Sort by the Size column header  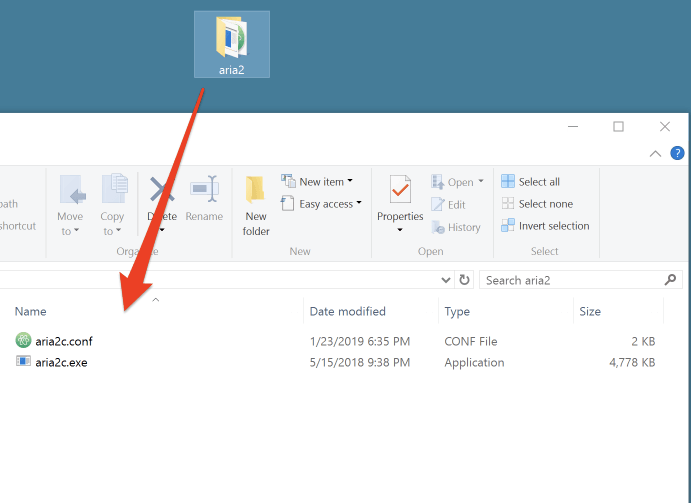(x=590, y=311)
